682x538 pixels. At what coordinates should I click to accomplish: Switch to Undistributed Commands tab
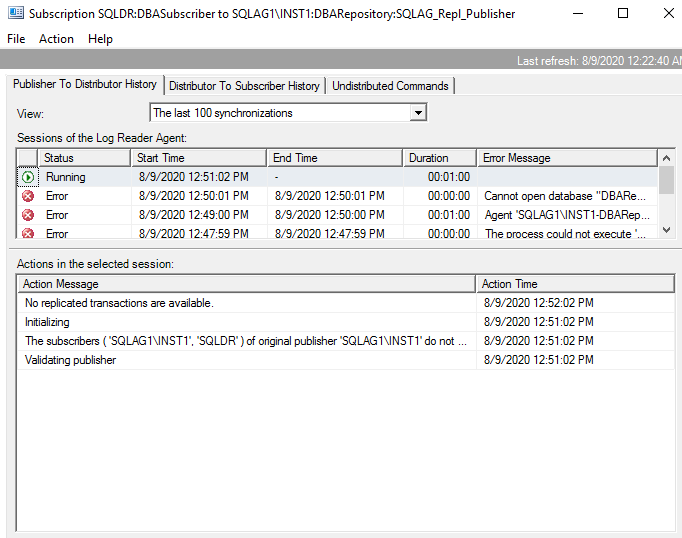pos(391,86)
